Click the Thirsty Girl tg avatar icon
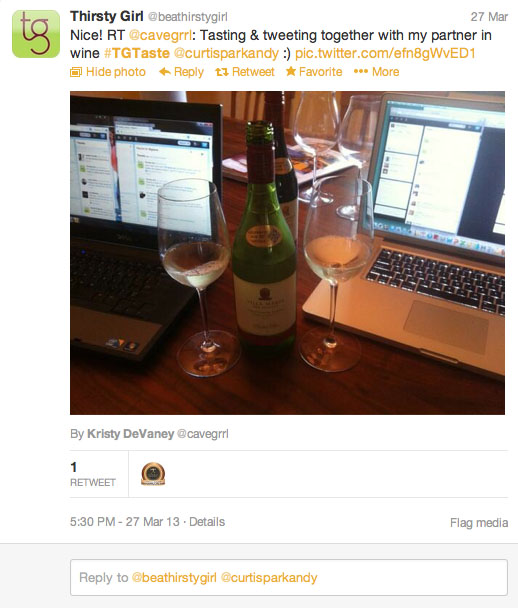 point(36,34)
